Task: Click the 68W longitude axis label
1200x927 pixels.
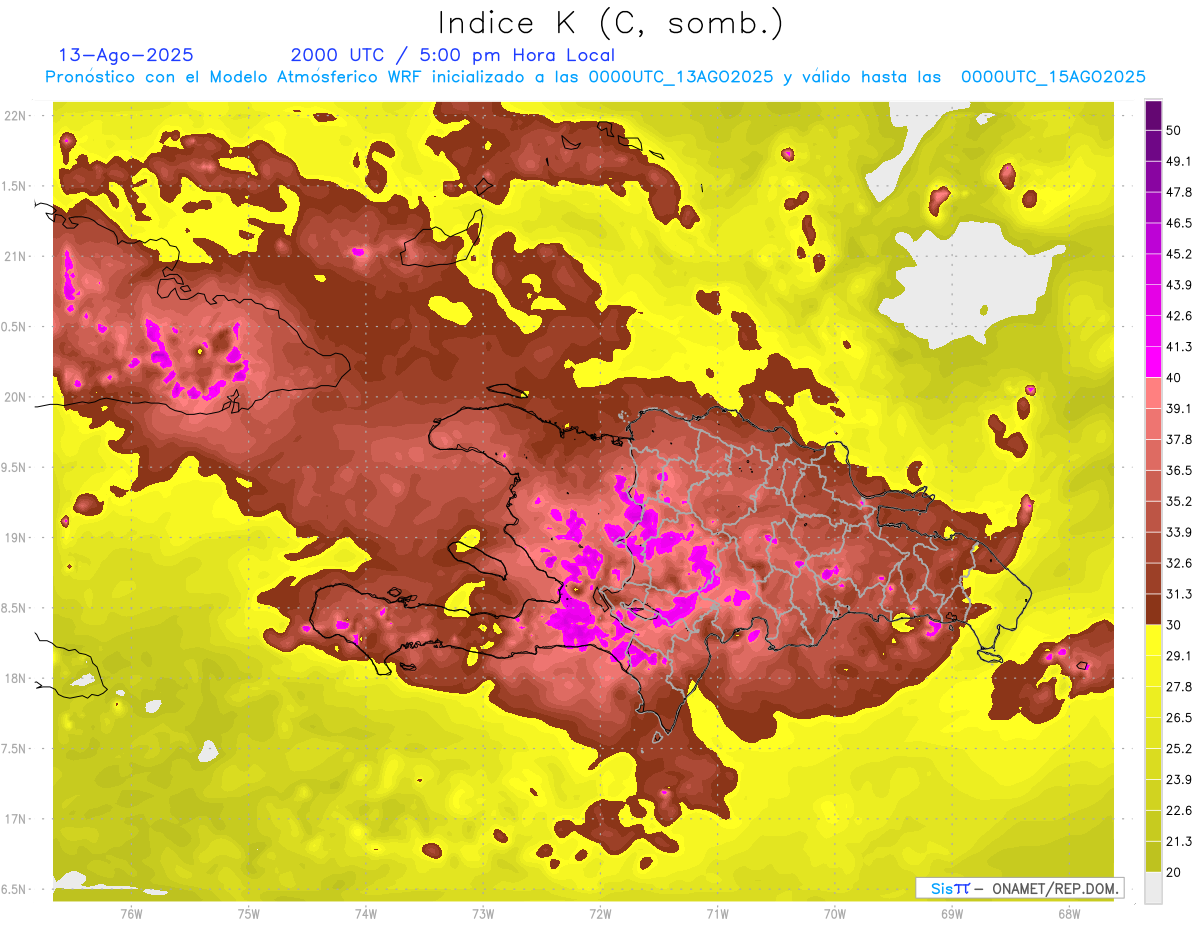Action: pos(1069,914)
